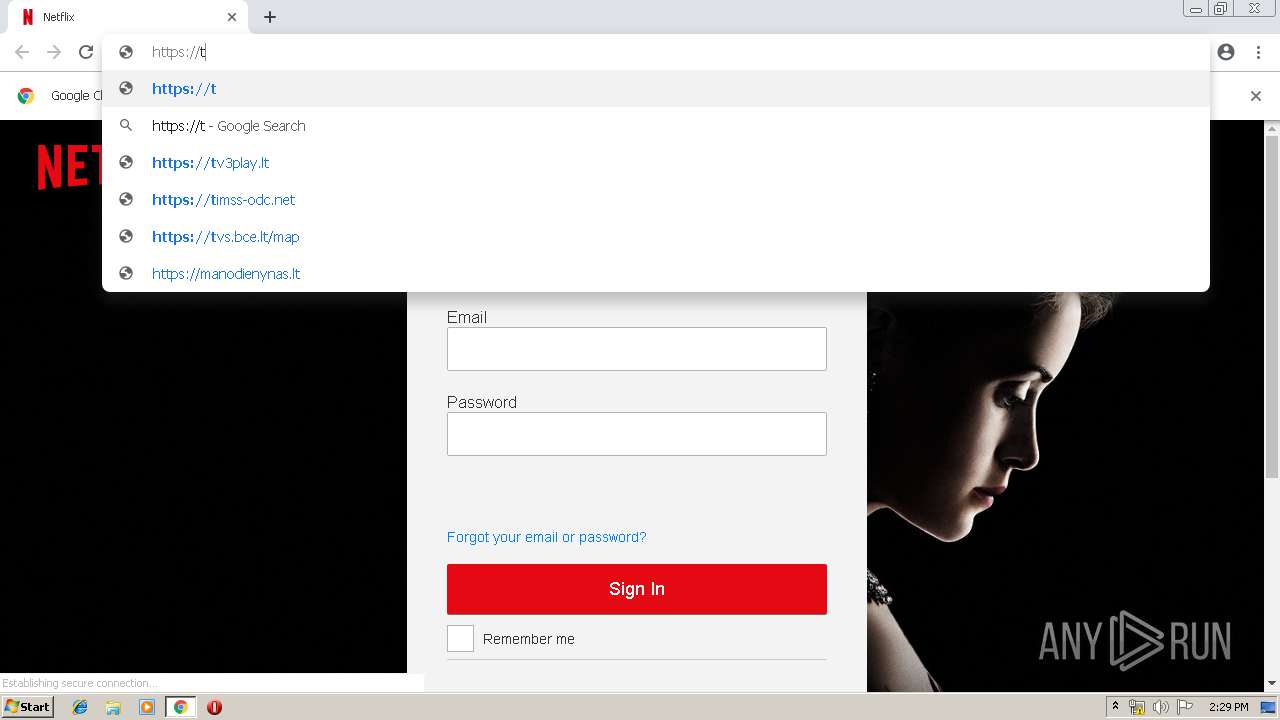Image resolution: width=1280 pixels, height=720 pixels.
Task: Open the file explorer taskbar icon
Action: point(113,707)
